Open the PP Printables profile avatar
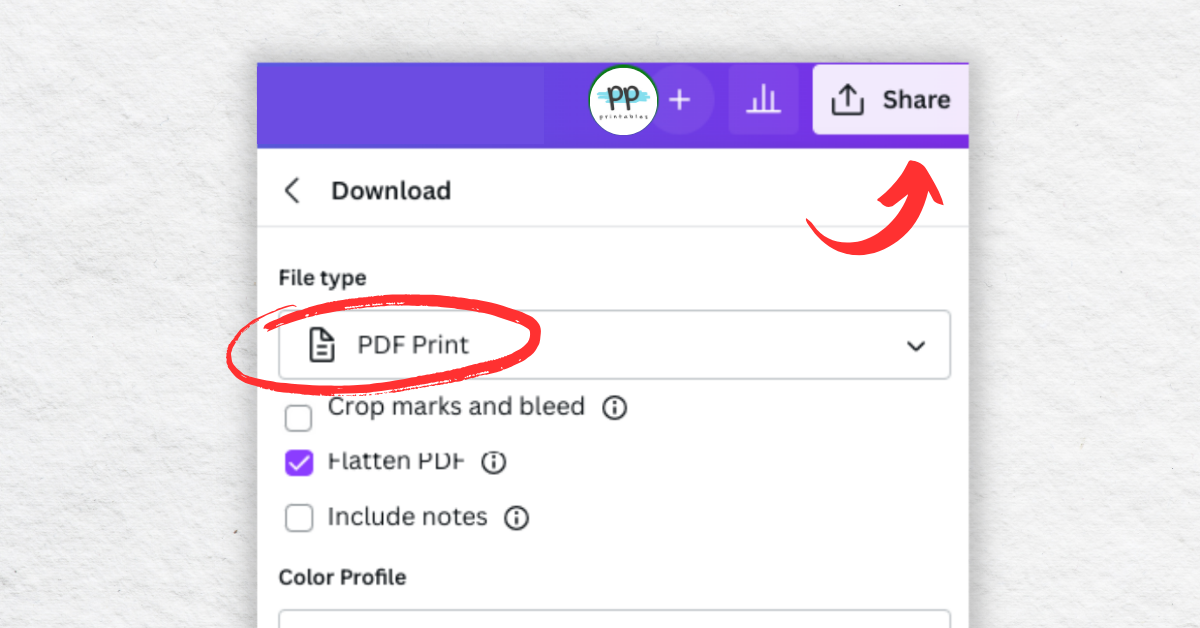Viewport: 1200px width, 628px height. coord(623,100)
